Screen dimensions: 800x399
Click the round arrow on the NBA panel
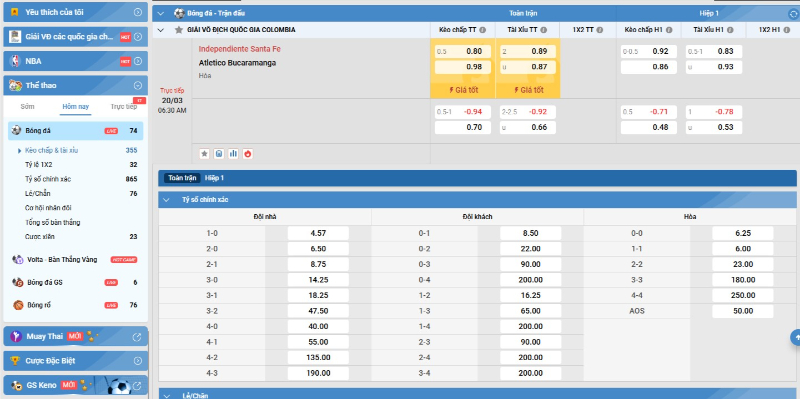coord(138,61)
